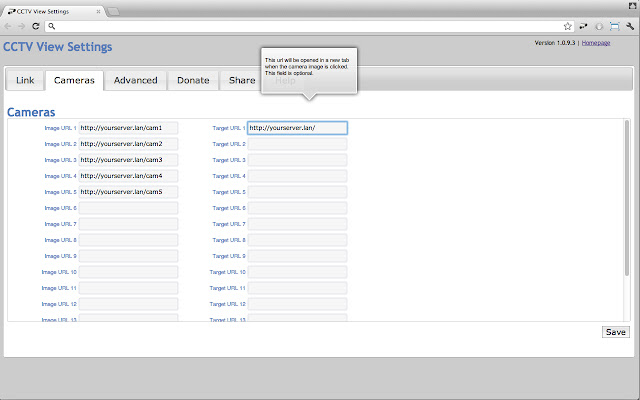
Task: Click the Image URL 10 field
Action: coord(128,272)
